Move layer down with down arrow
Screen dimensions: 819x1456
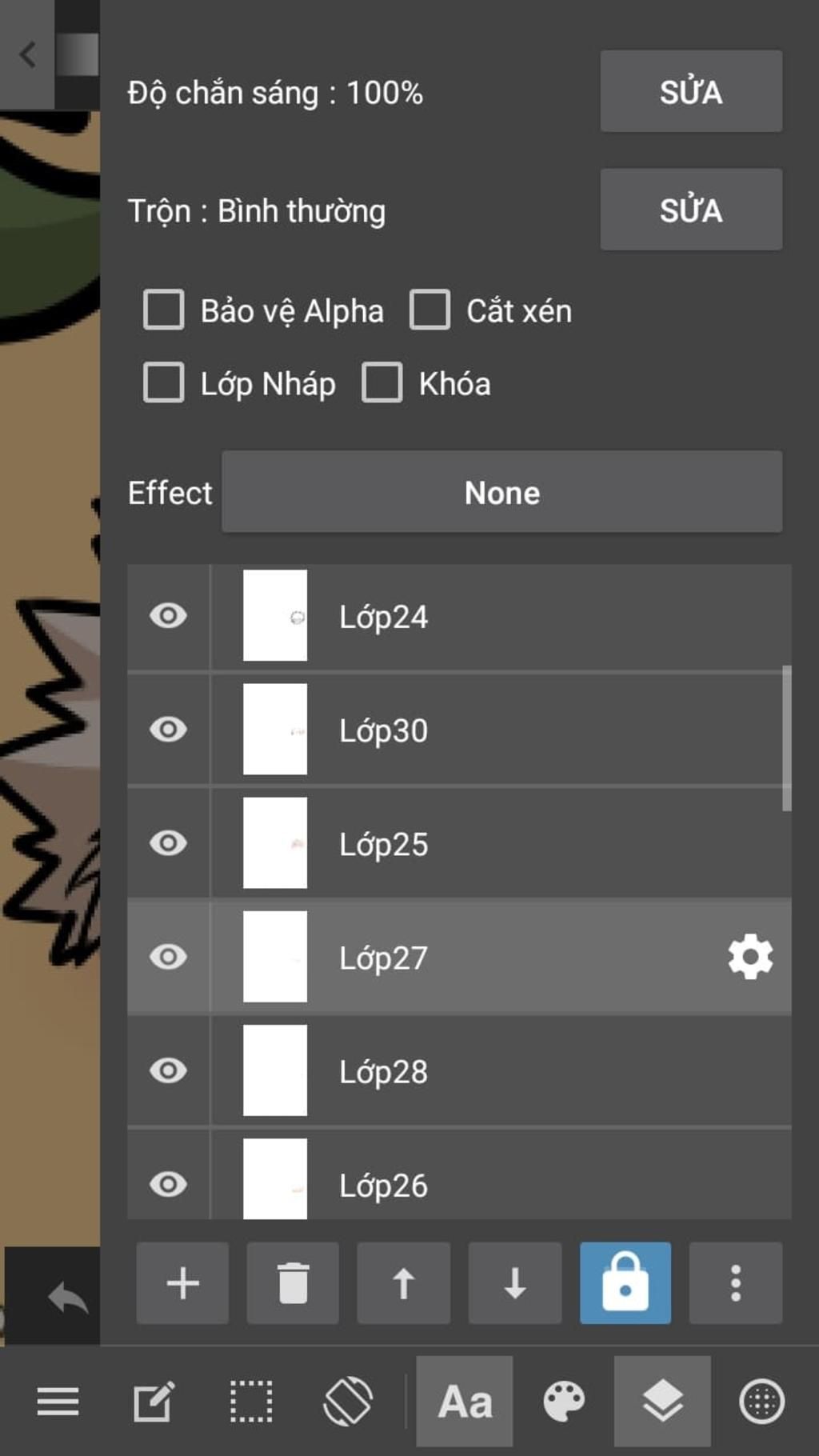[x=514, y=1283]
